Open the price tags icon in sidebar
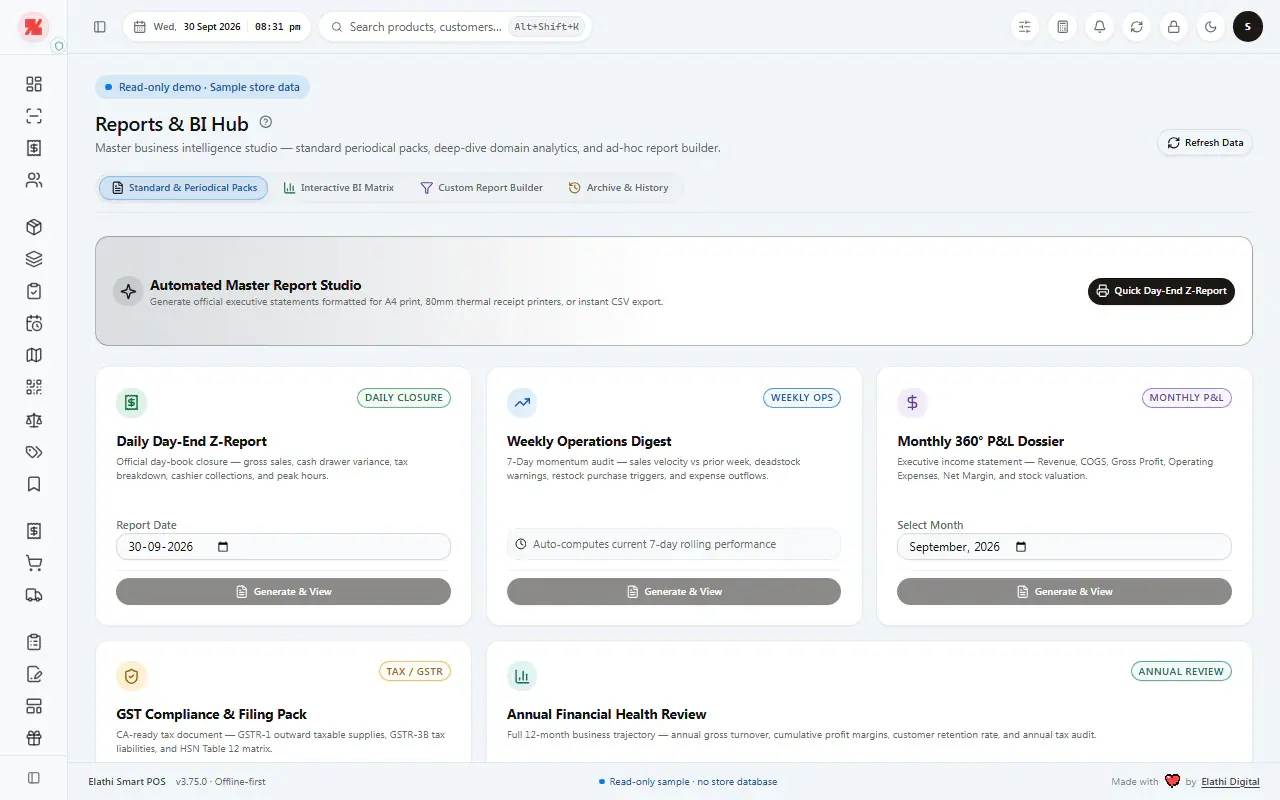 tap(34, 452)
